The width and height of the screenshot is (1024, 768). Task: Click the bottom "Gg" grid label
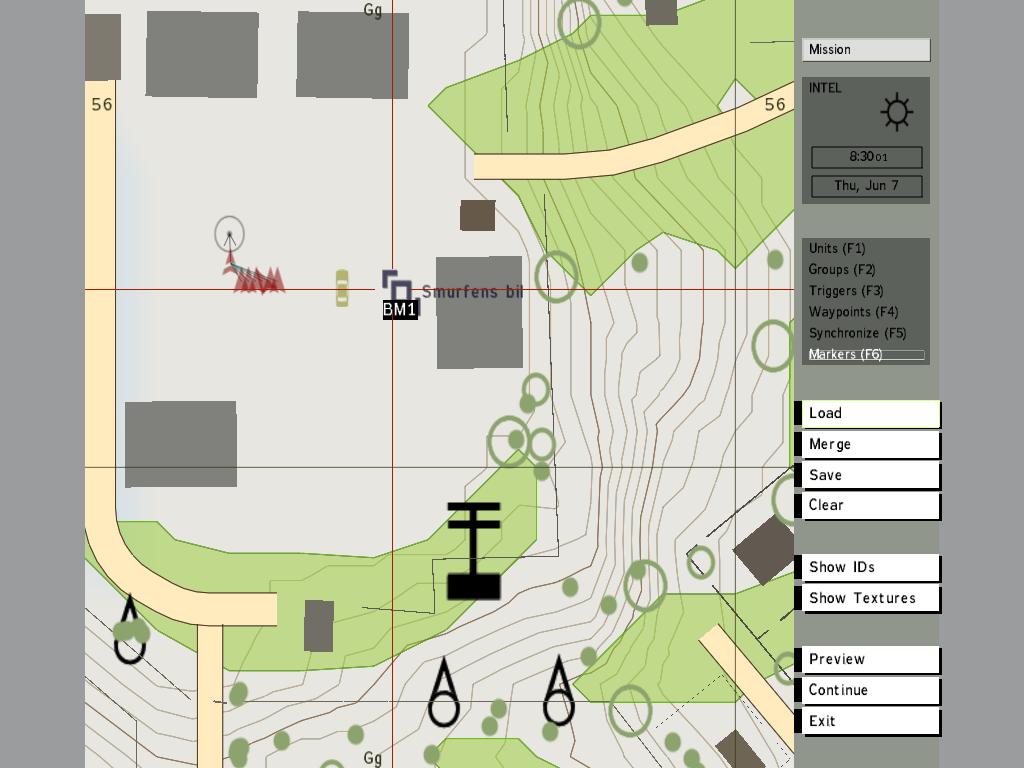(x=373, y=758)
